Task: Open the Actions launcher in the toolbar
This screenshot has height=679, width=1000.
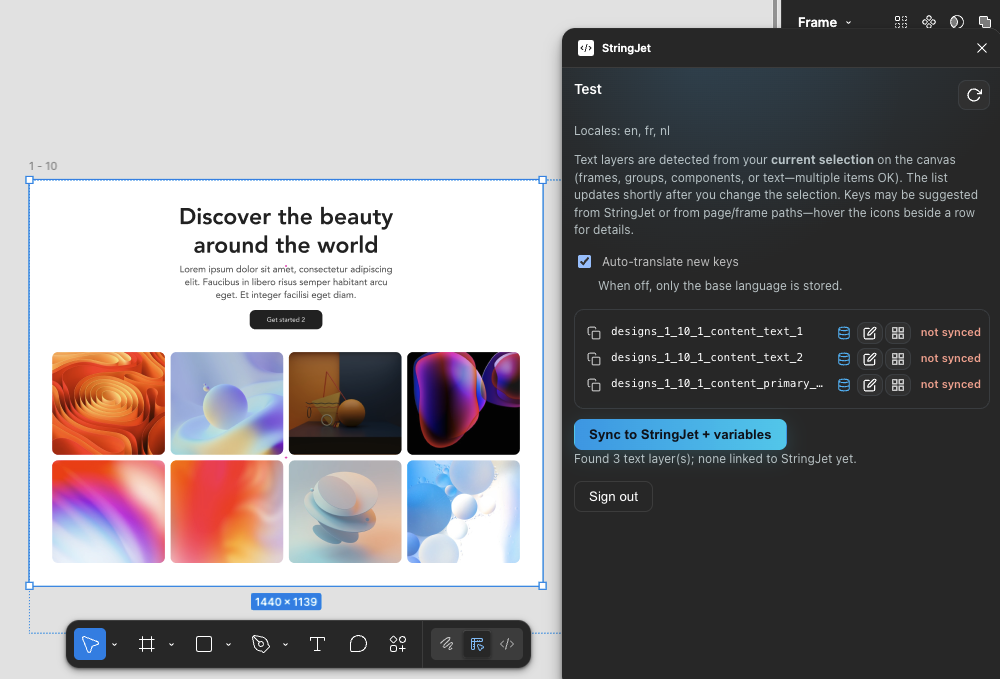Action: point(397,644)
